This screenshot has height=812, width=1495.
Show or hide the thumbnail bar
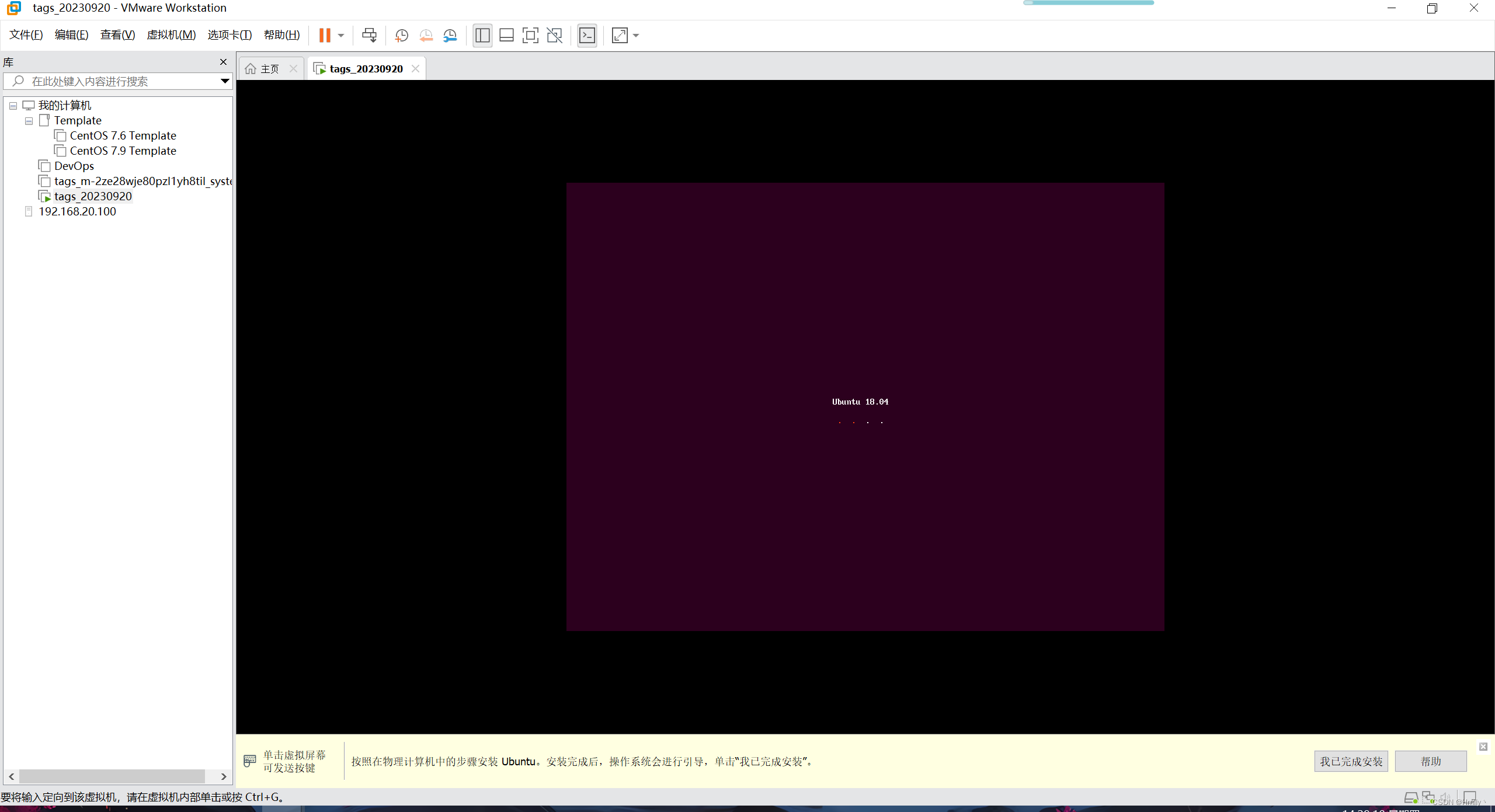coord(506,35)
